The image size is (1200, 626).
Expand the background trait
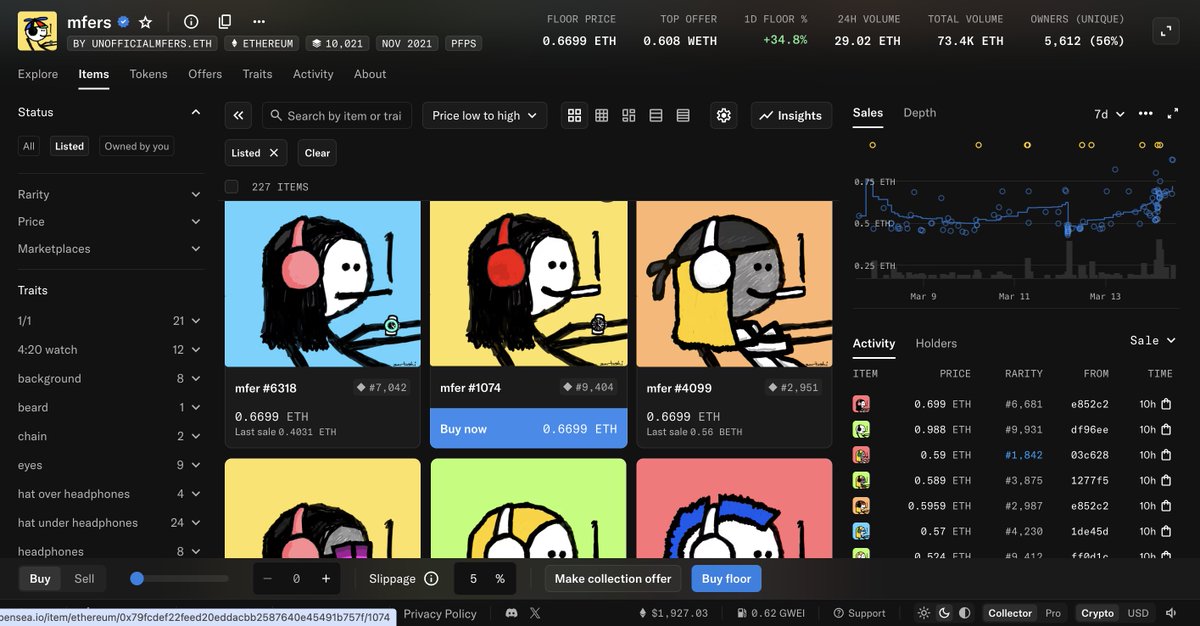tap(110, 379)
